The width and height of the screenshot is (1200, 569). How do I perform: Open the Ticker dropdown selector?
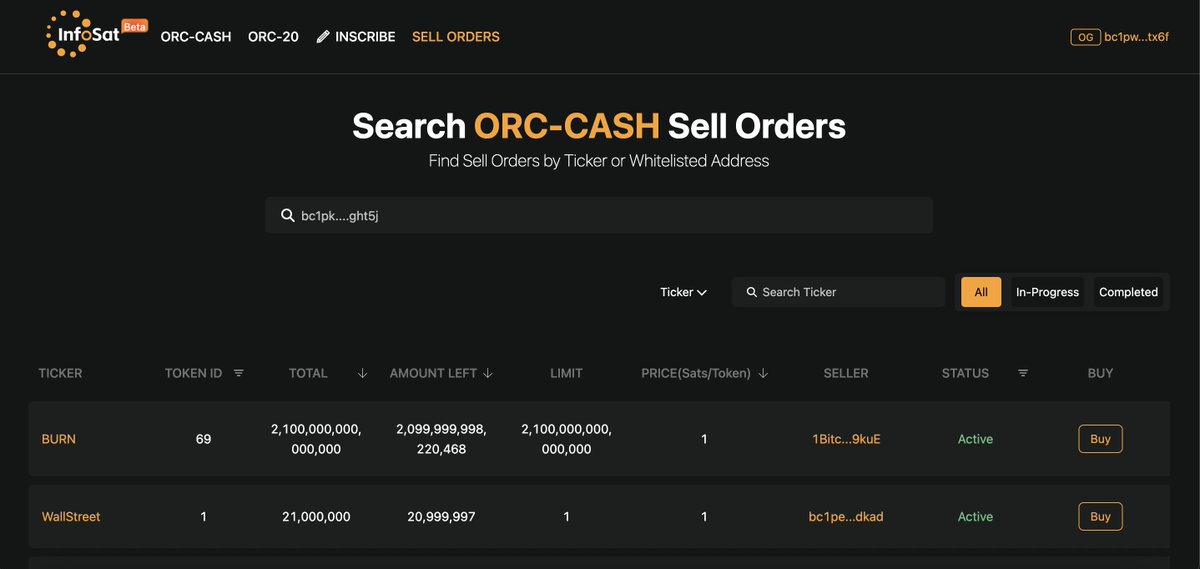[x=684, y=292]
